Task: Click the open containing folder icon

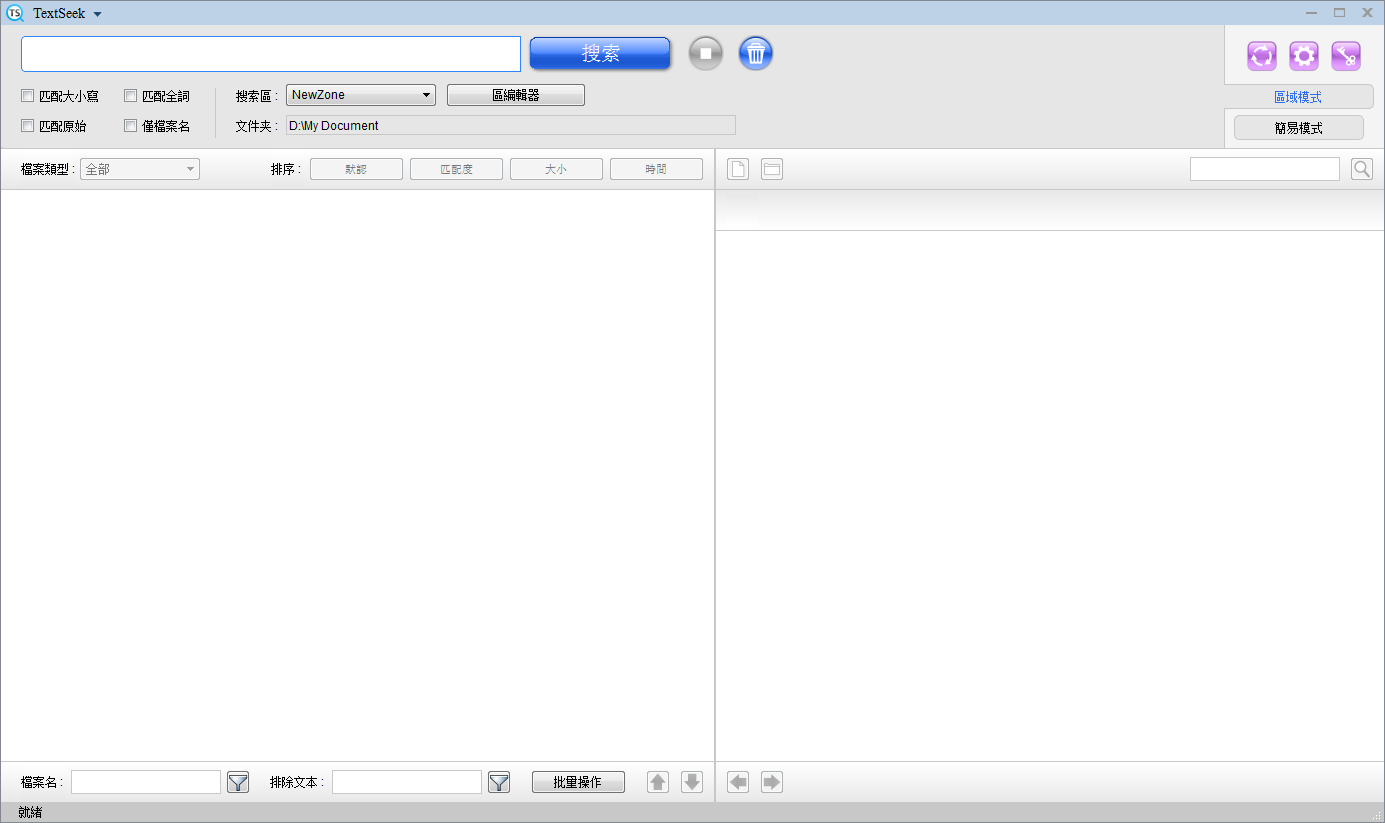Action: [x=771, y=169]
